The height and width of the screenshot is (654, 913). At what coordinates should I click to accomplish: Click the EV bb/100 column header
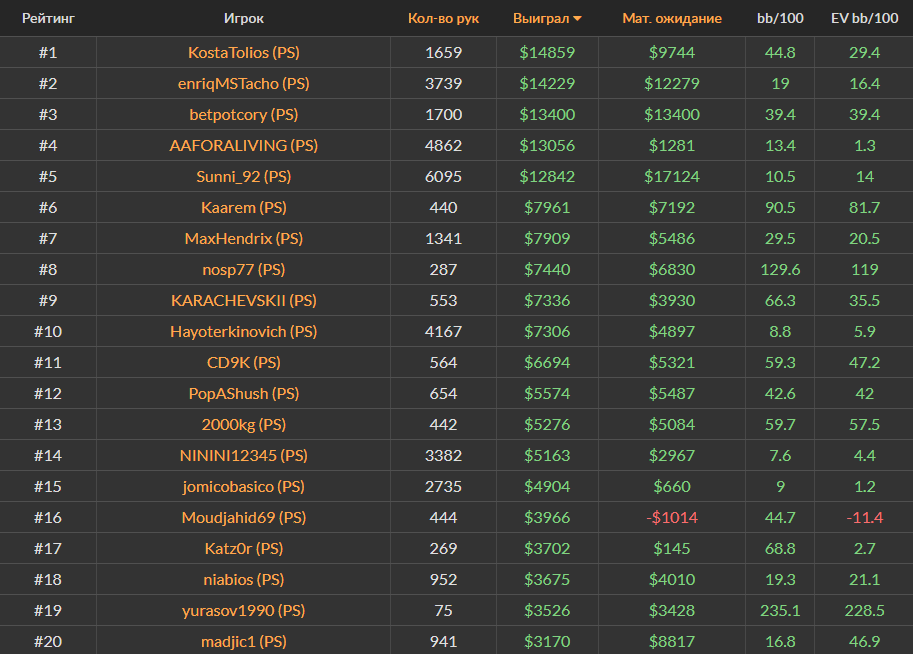(x=863, y=19)
